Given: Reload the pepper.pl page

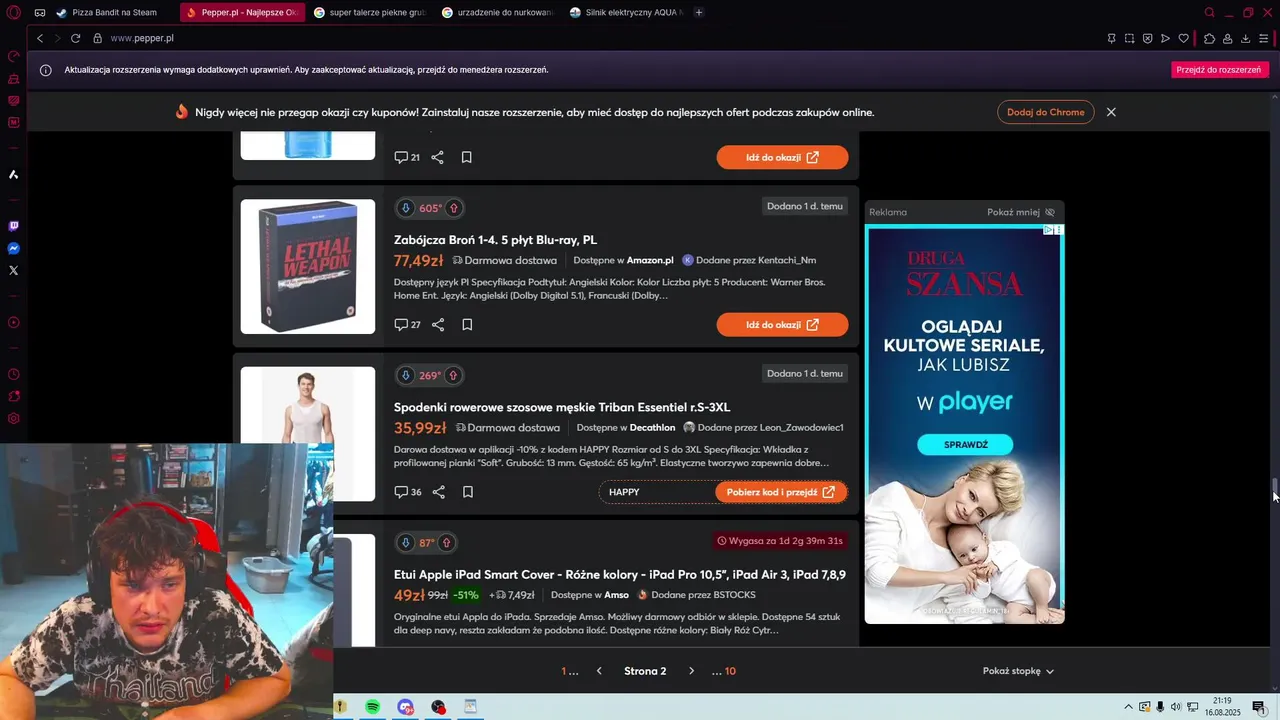Looking at the screenshot, I should click(x=75, y=38).
